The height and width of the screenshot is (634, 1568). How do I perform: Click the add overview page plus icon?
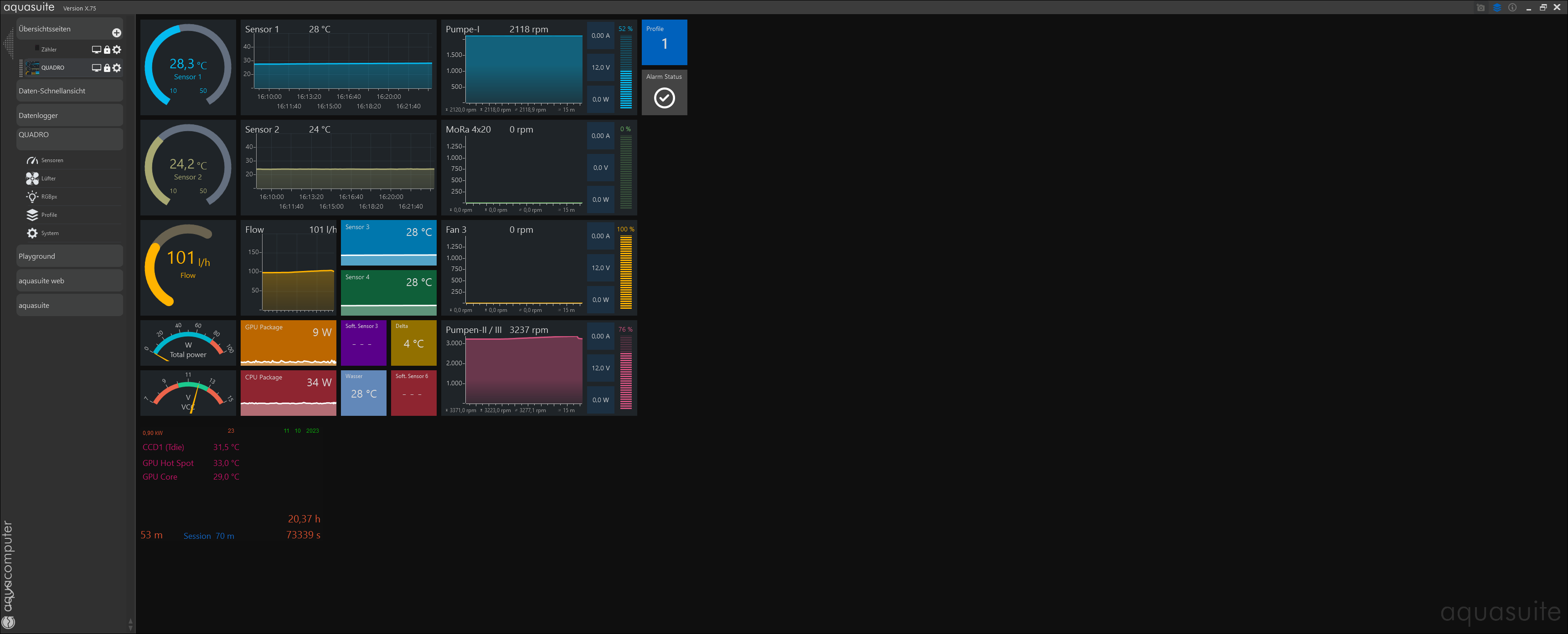tap(116, 33)
